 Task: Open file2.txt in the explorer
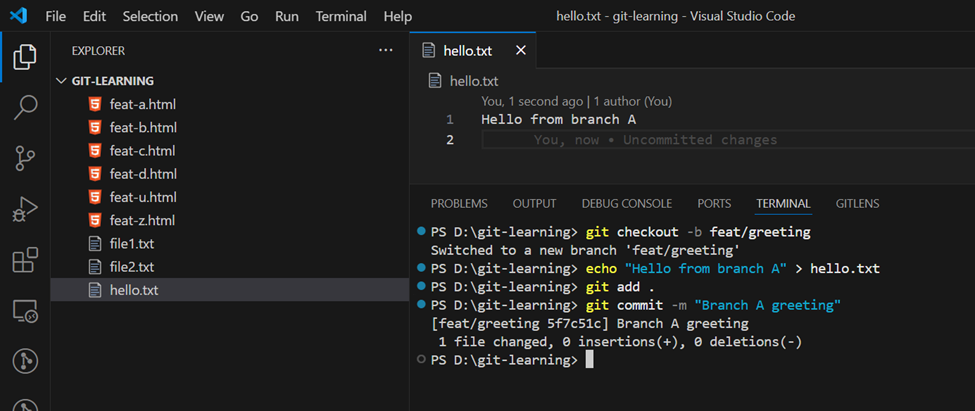[229, 267]
